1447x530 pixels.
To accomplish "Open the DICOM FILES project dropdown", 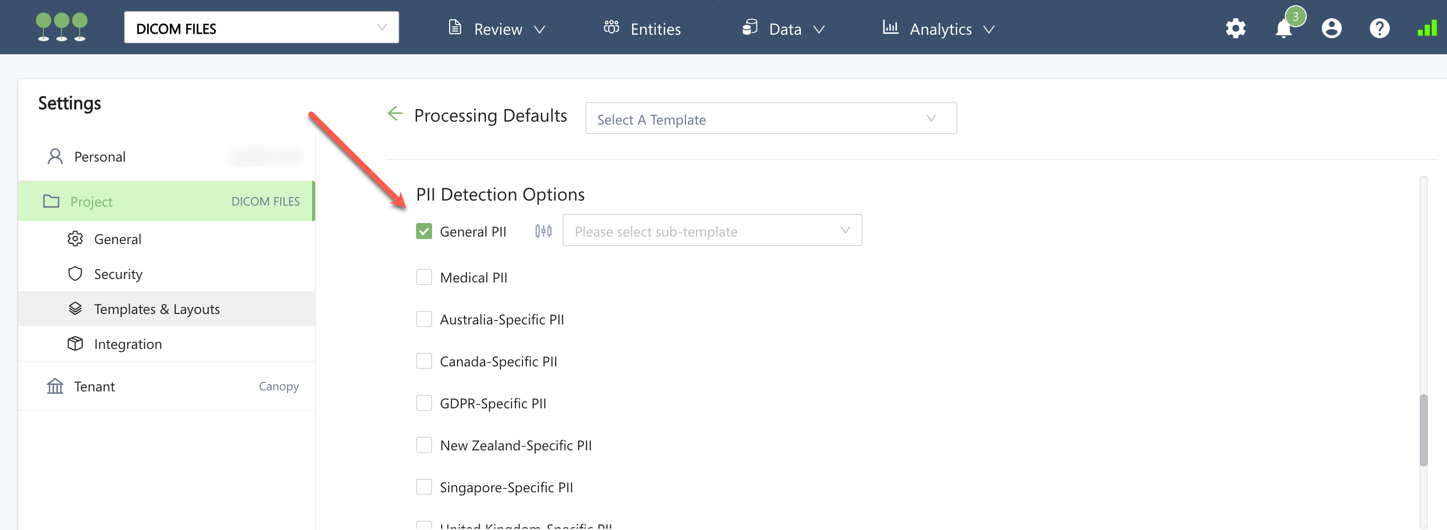I will (261, 28).
